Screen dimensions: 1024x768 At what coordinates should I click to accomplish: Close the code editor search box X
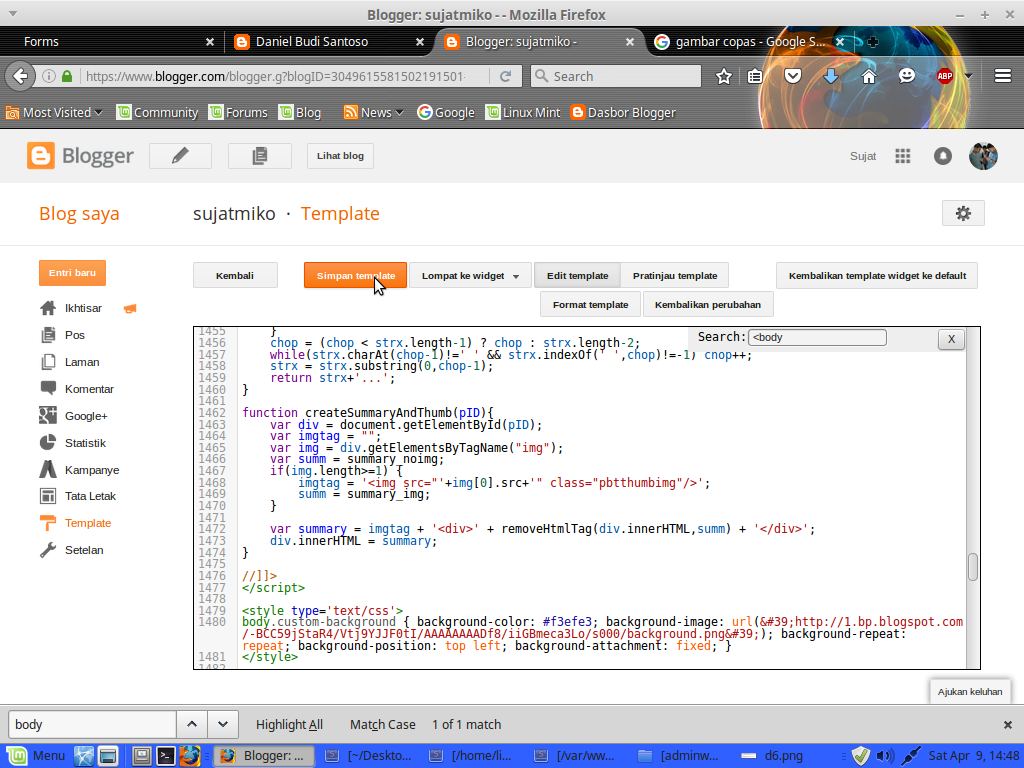tap(951, 339)
